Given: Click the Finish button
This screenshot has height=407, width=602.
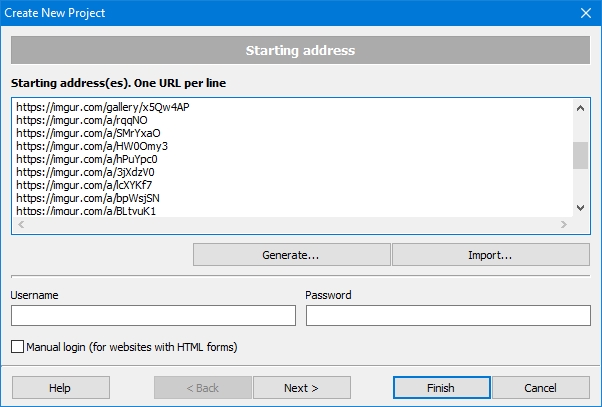Looking at the screenshot, I should (442, 388).
